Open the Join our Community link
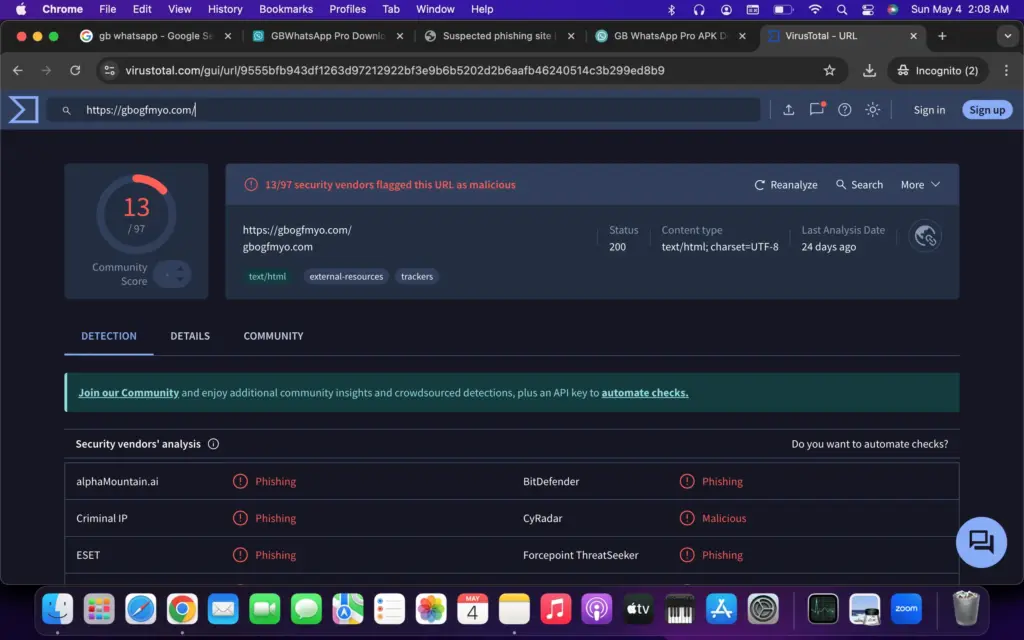Image resolution: width=1024 pixels, height=640 pixels. pyautogui.click(x=129, y=392)
